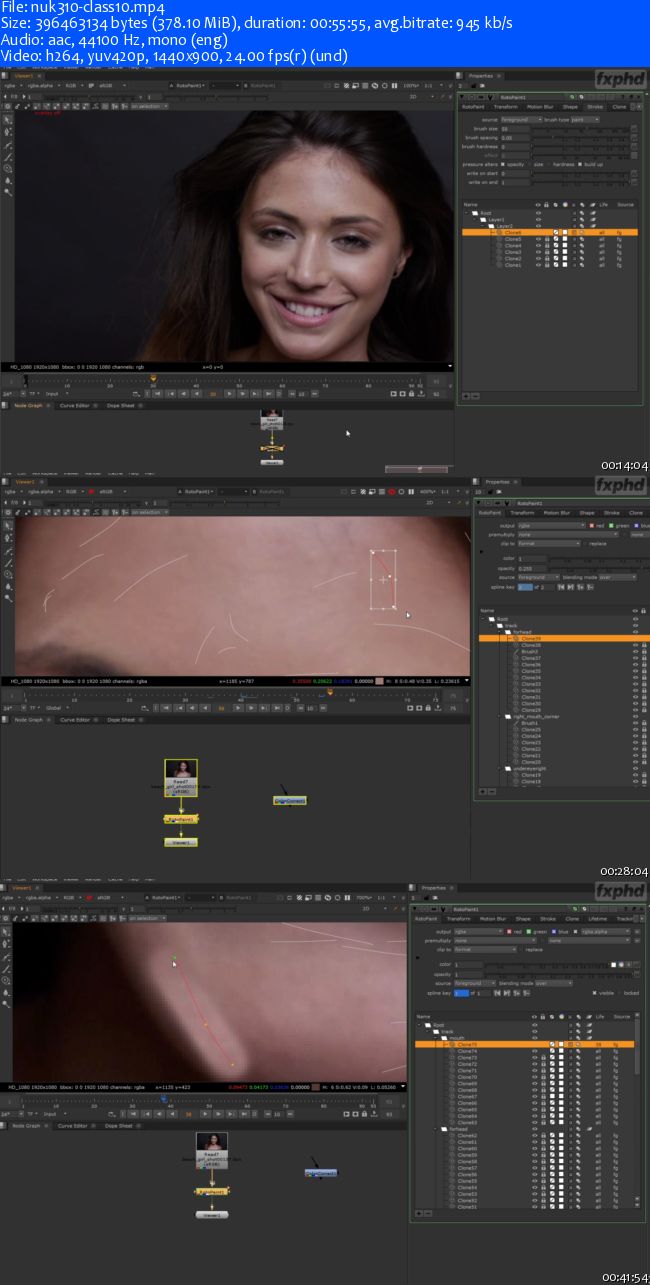Select the Select All tool in 00:14:04 frame
The height and width of the screenshot is (1285, 650).
tap(7, 120)
